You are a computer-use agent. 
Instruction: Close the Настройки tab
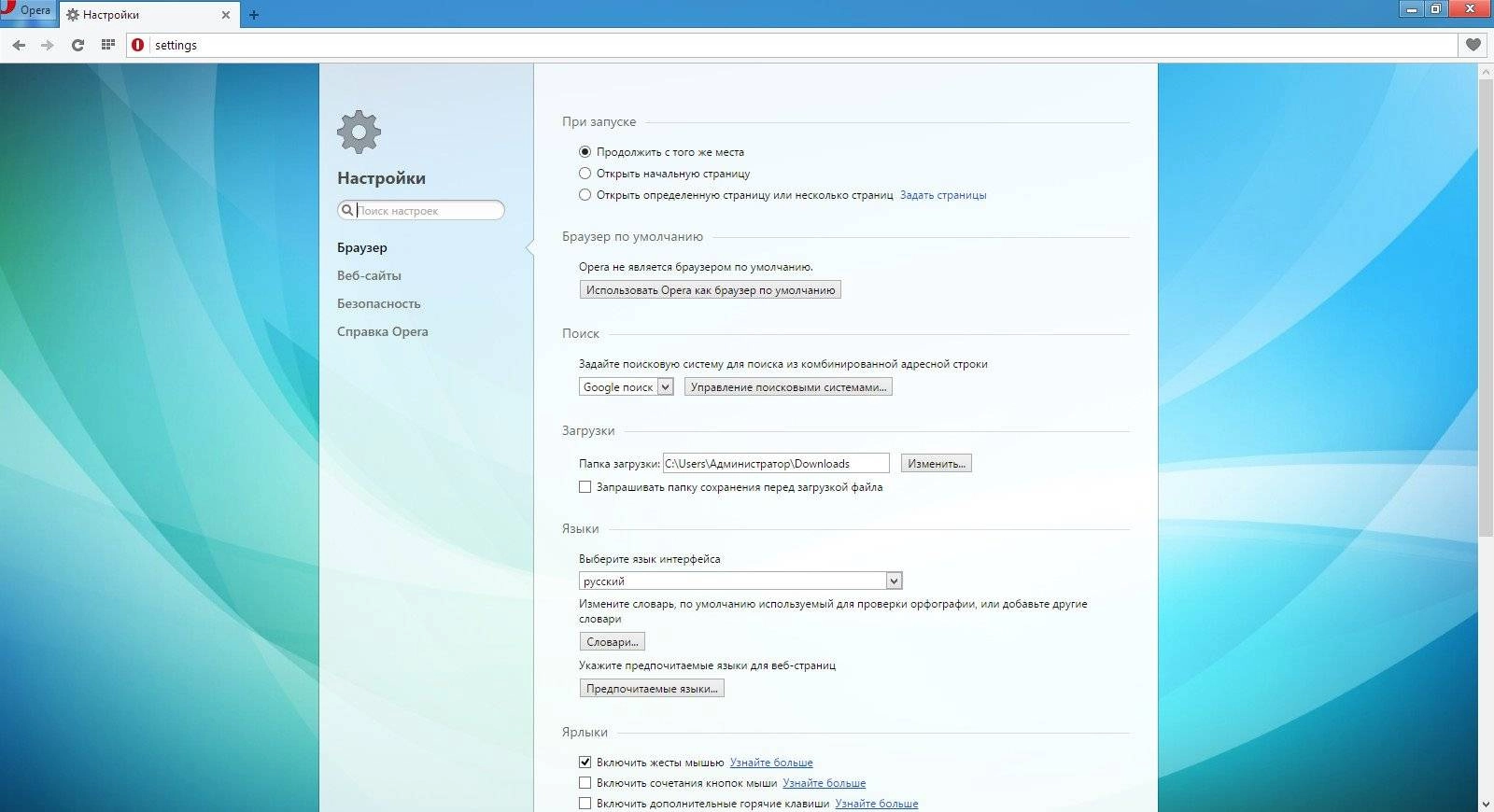coord(226,15)
